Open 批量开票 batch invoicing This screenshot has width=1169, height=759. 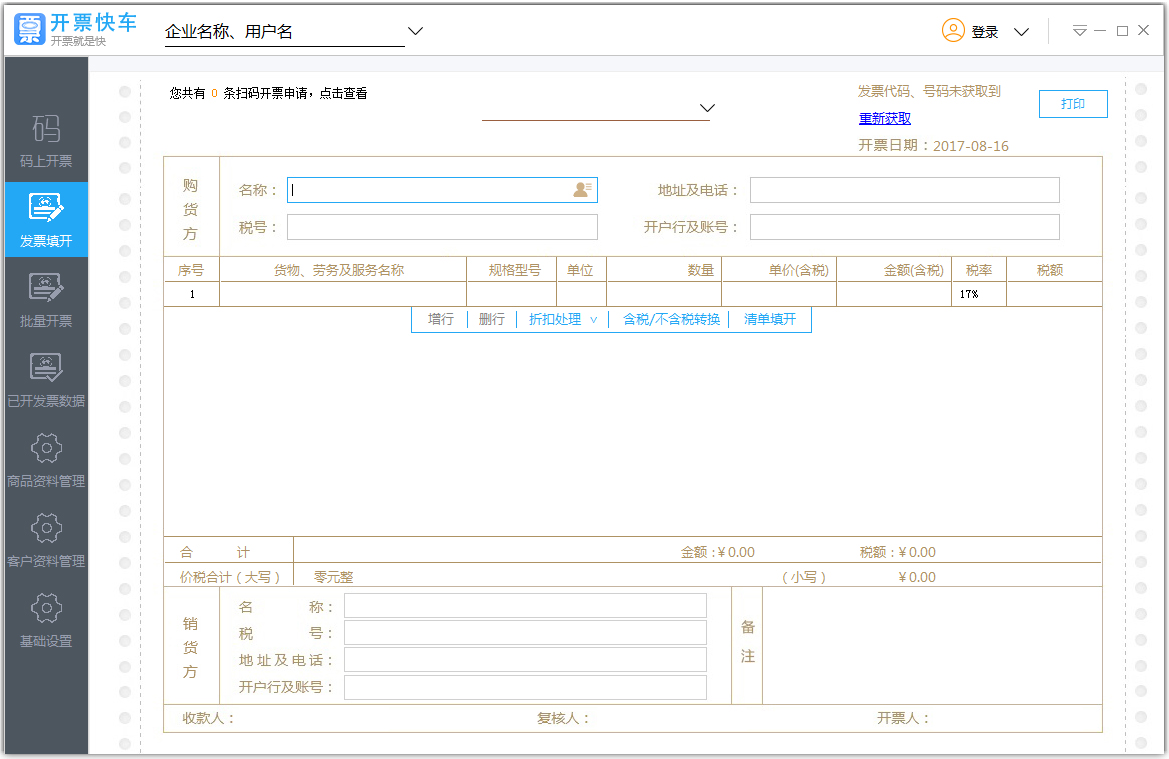coord(46,300)
